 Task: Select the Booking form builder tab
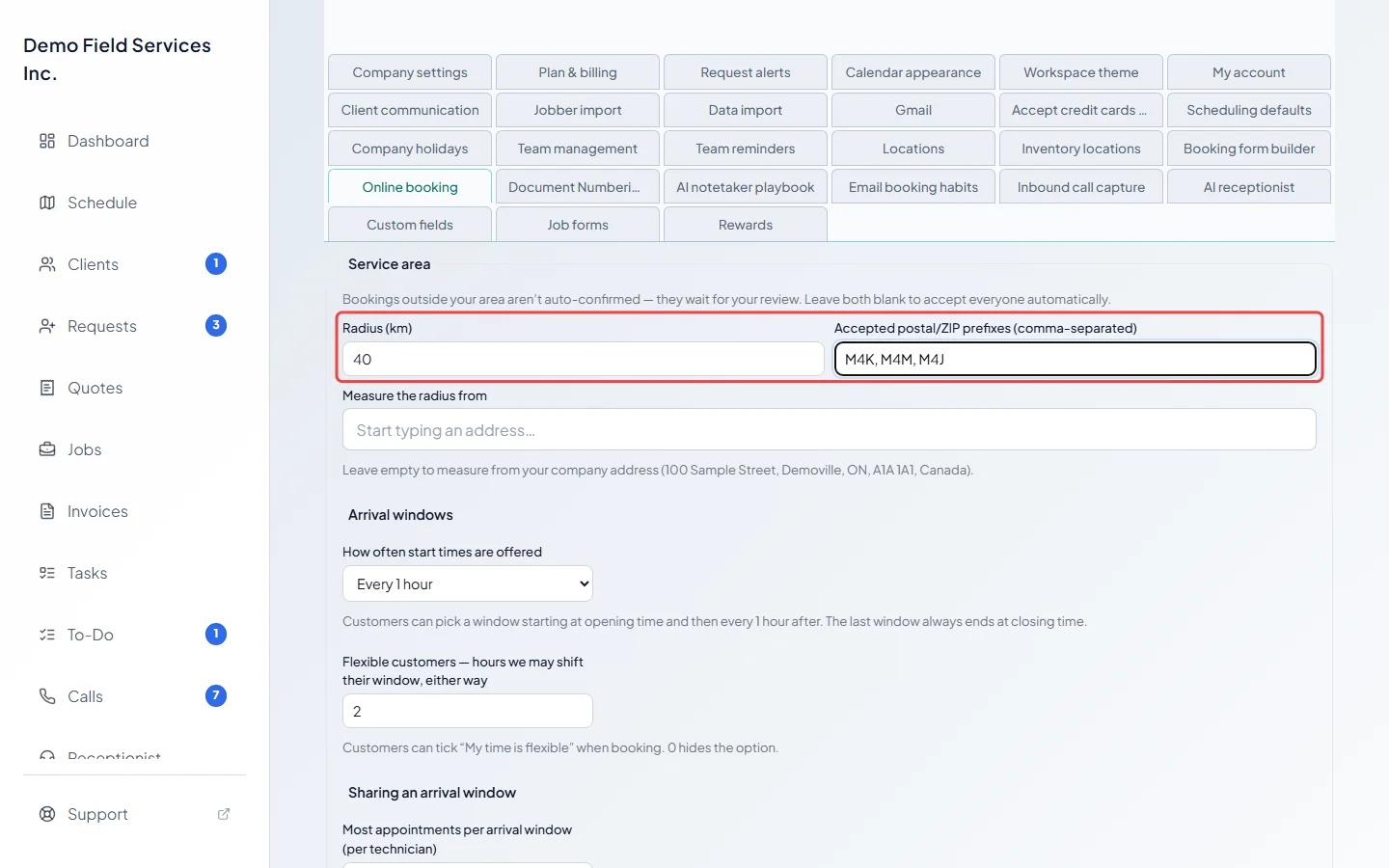pos(1249,149)
